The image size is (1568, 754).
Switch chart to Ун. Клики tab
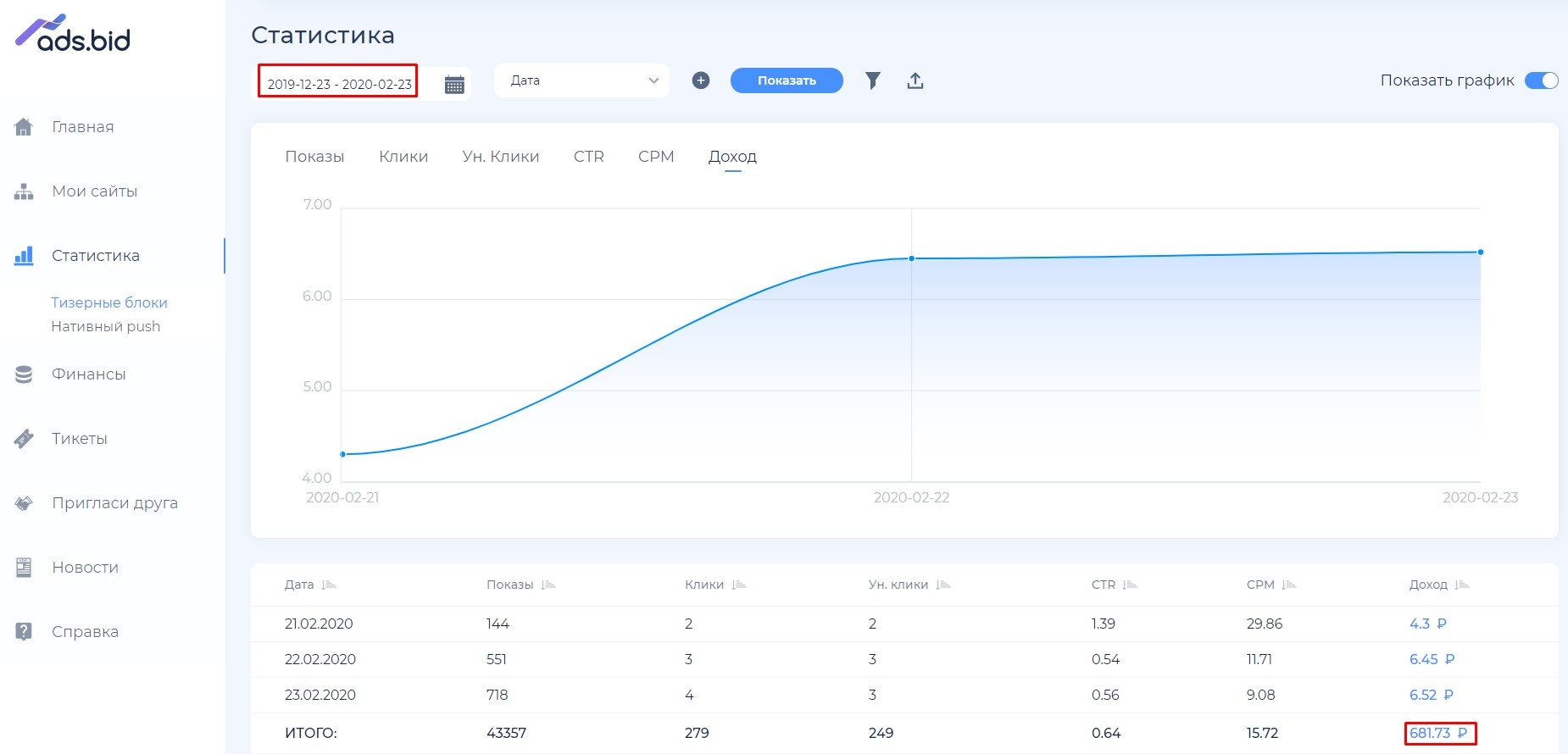(501, 157)
